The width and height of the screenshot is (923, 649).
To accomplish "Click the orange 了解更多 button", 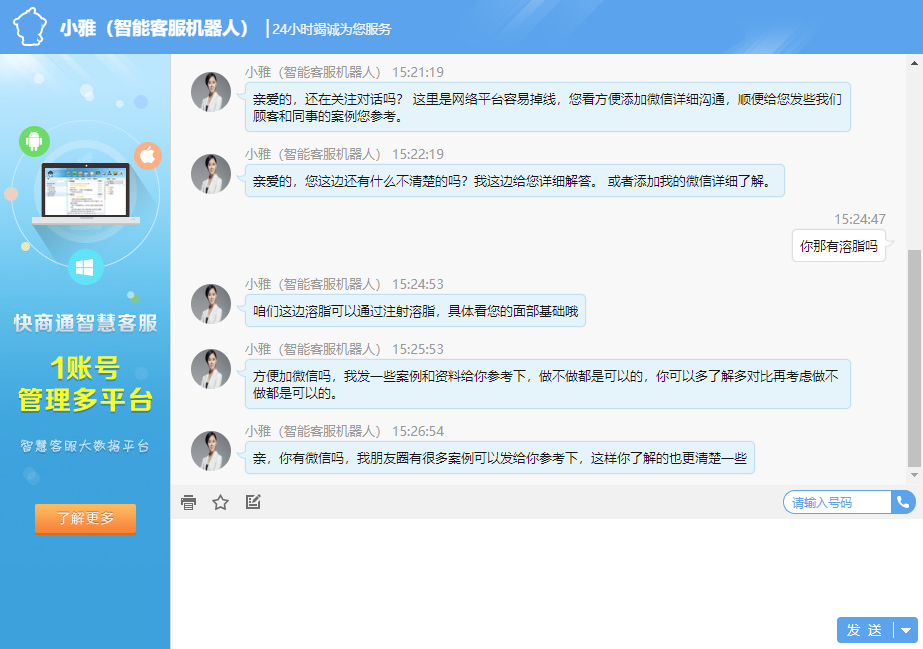I will point(85,519).
